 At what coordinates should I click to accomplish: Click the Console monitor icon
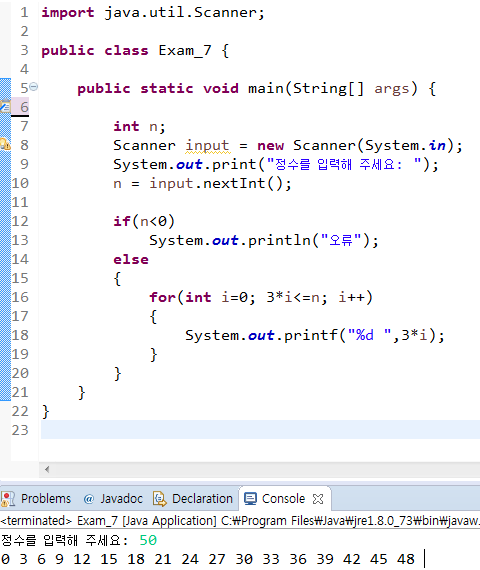[x=250, y=499]
